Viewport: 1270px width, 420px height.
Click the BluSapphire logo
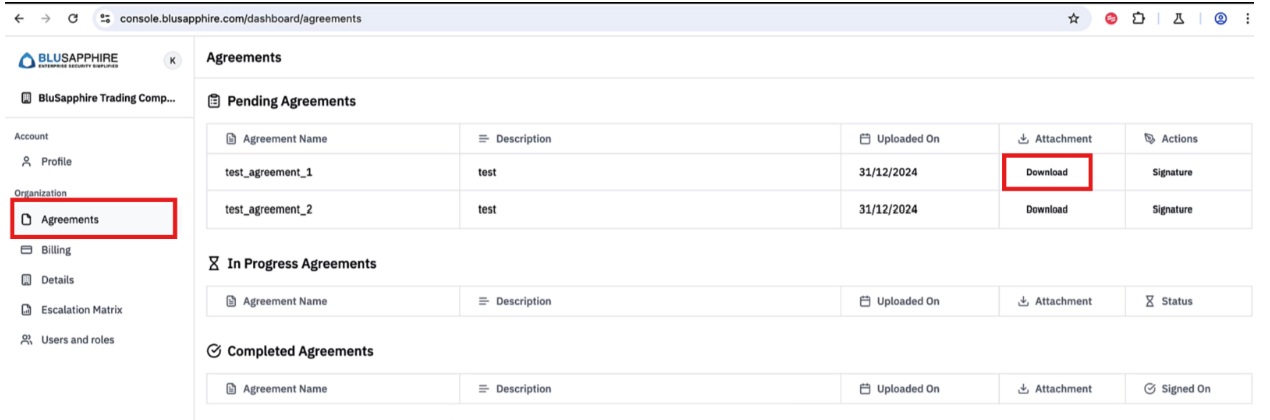coord(68,61)
